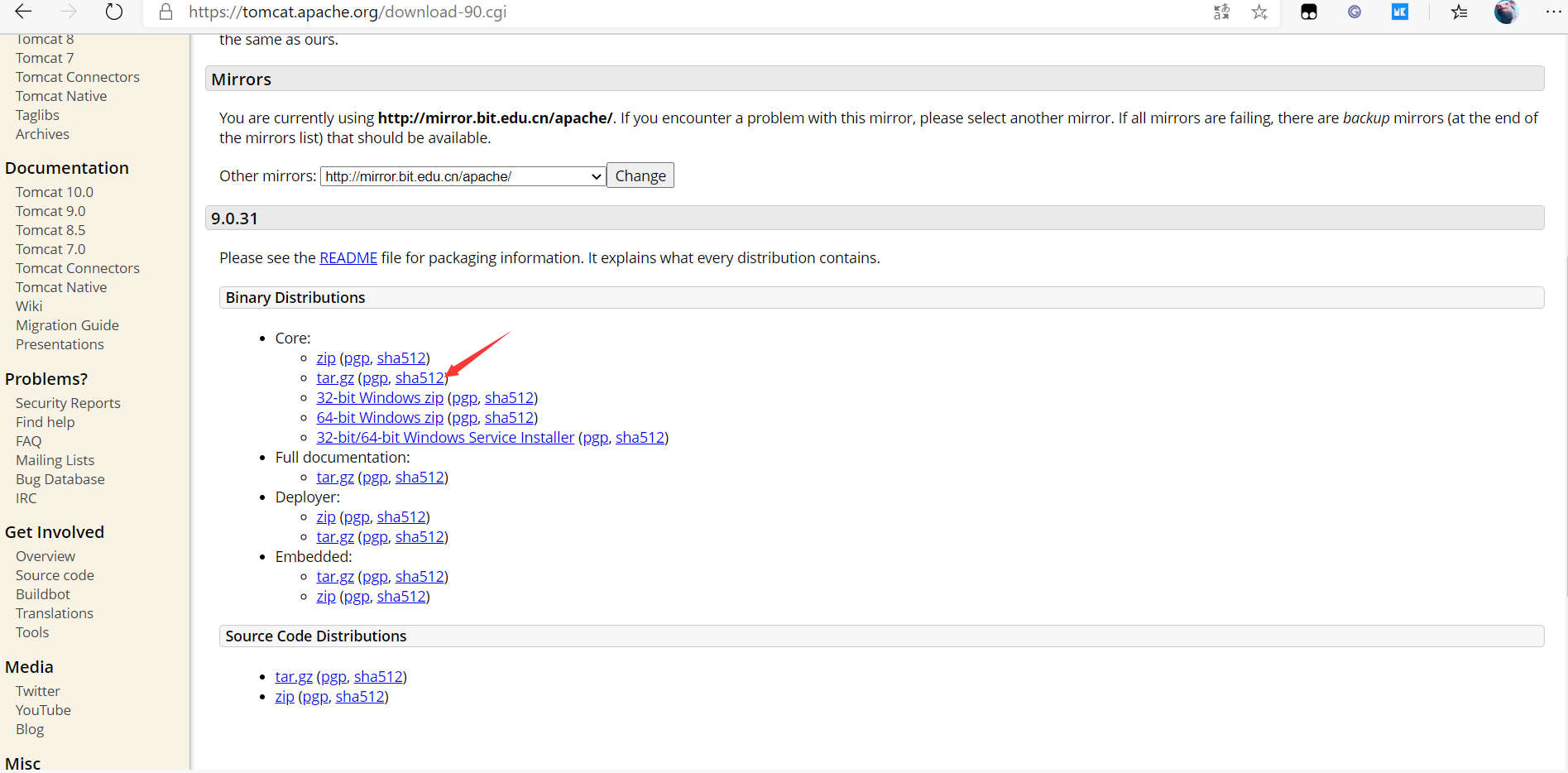Open sha512 for Windows Service Installer
Viewport: 1568px width, 773px height.
[640, 438]
